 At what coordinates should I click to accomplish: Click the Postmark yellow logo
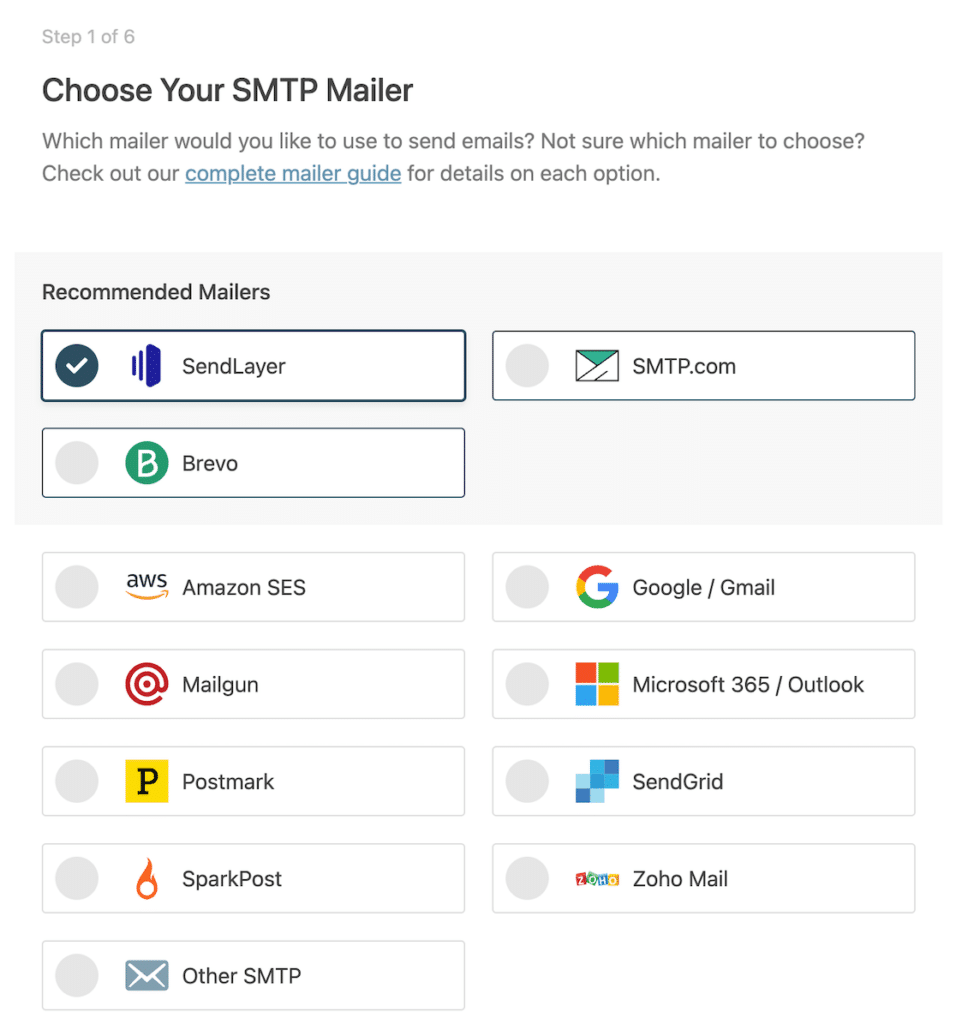tap(146, 781)
